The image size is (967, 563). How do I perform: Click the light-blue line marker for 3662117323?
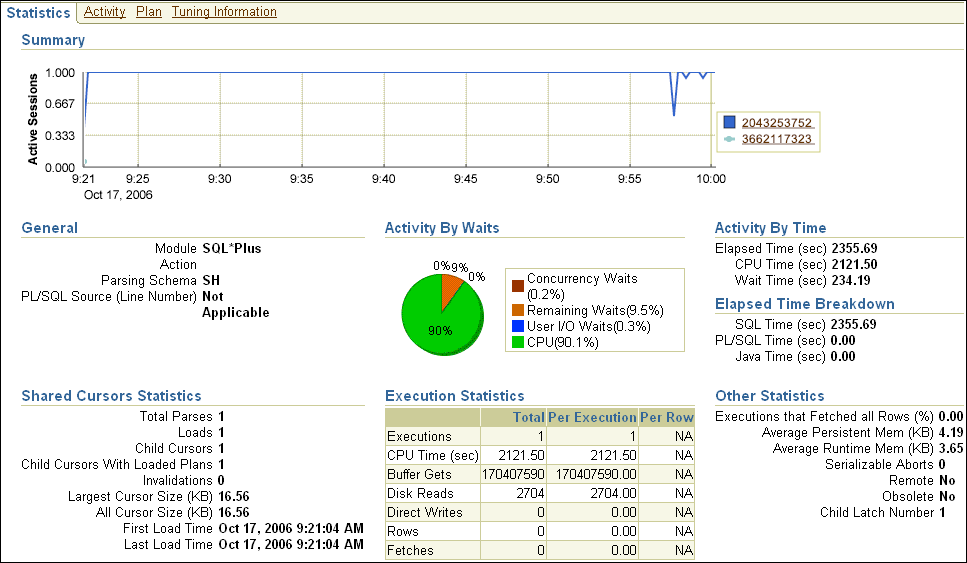coord(729,139)
